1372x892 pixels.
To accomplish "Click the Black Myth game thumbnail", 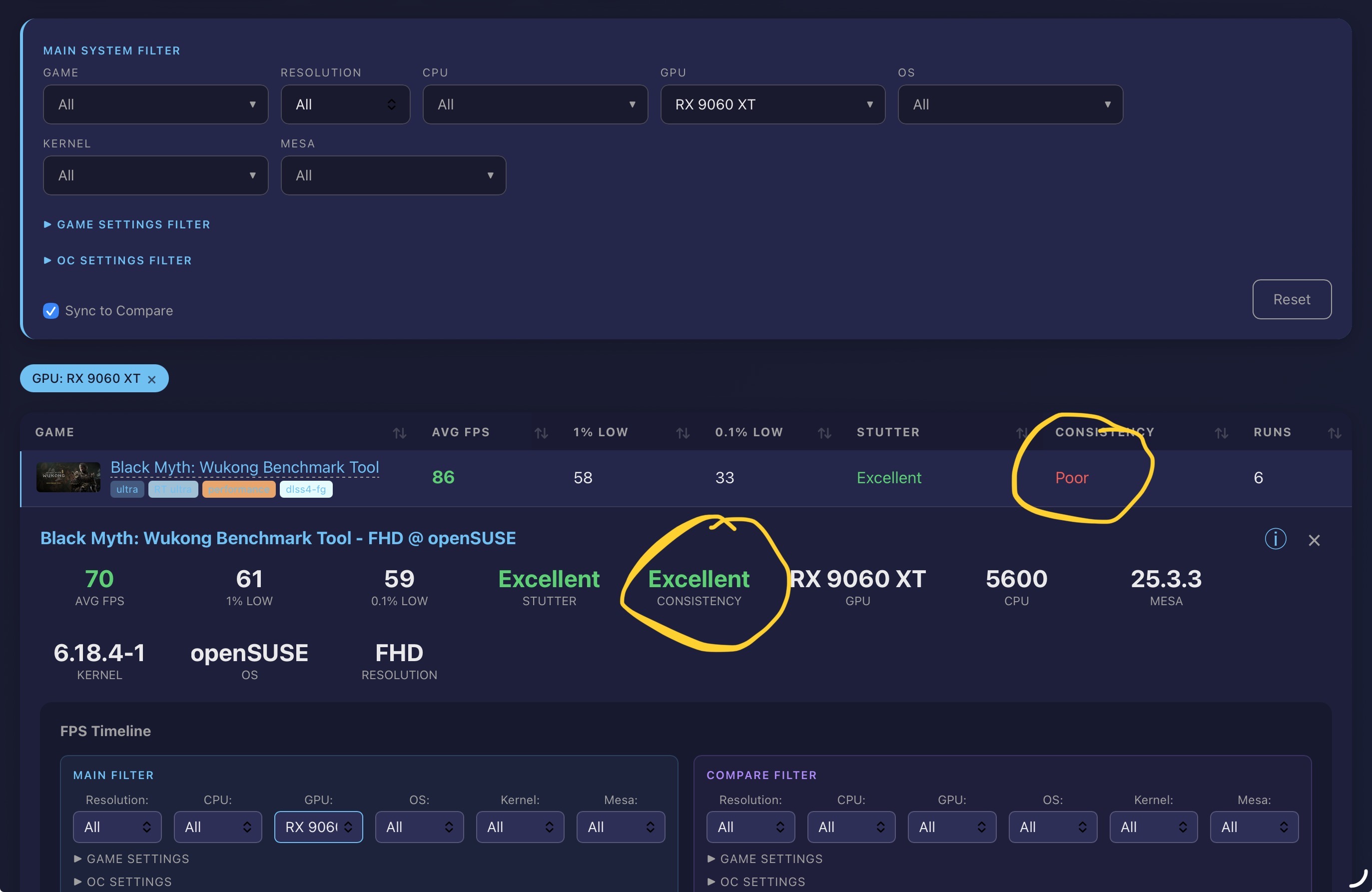I will click(68, 477).
